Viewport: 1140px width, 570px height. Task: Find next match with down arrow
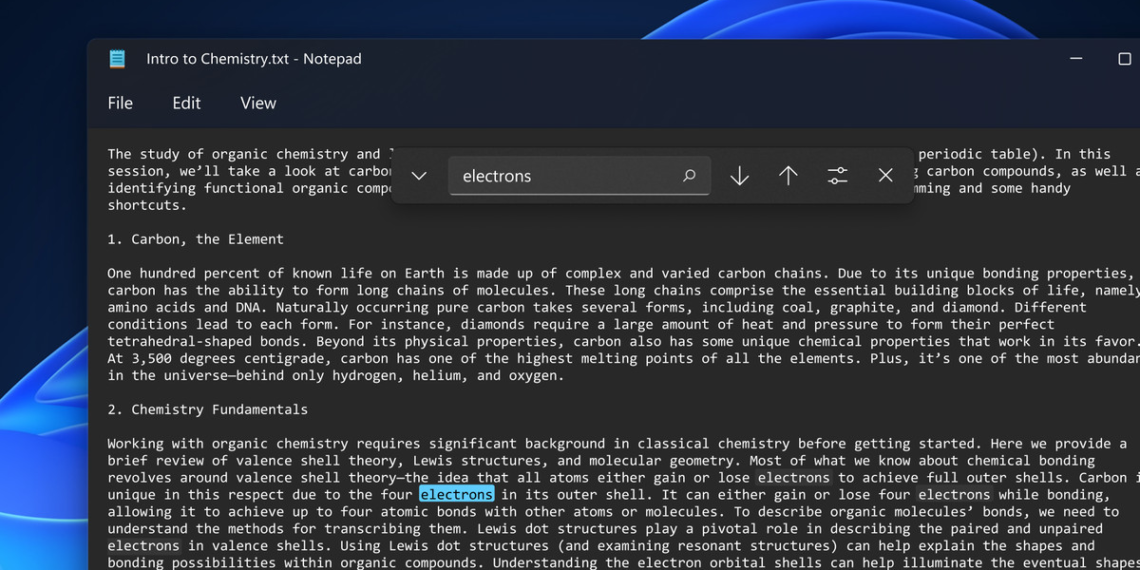[739, 176]
